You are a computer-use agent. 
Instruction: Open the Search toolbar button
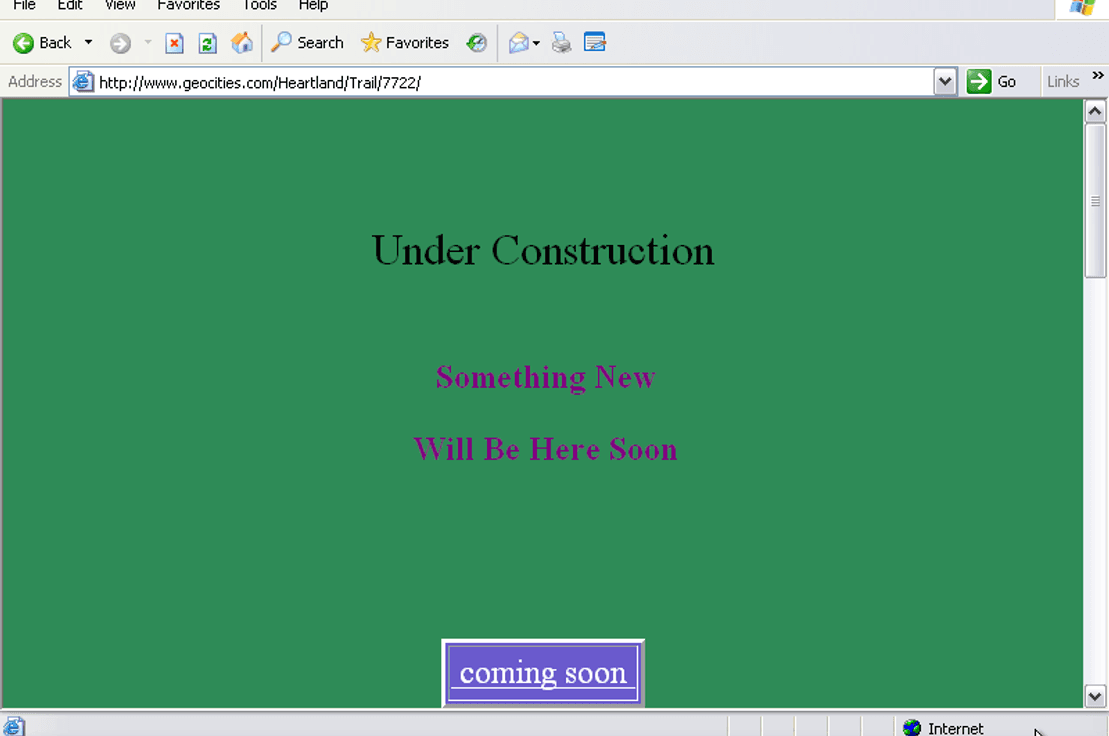click(x=308, y=42)
